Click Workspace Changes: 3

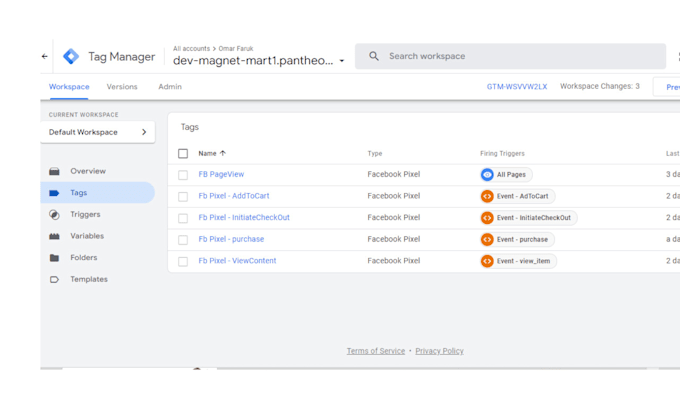pyautogui.click(x=600, y=86)
